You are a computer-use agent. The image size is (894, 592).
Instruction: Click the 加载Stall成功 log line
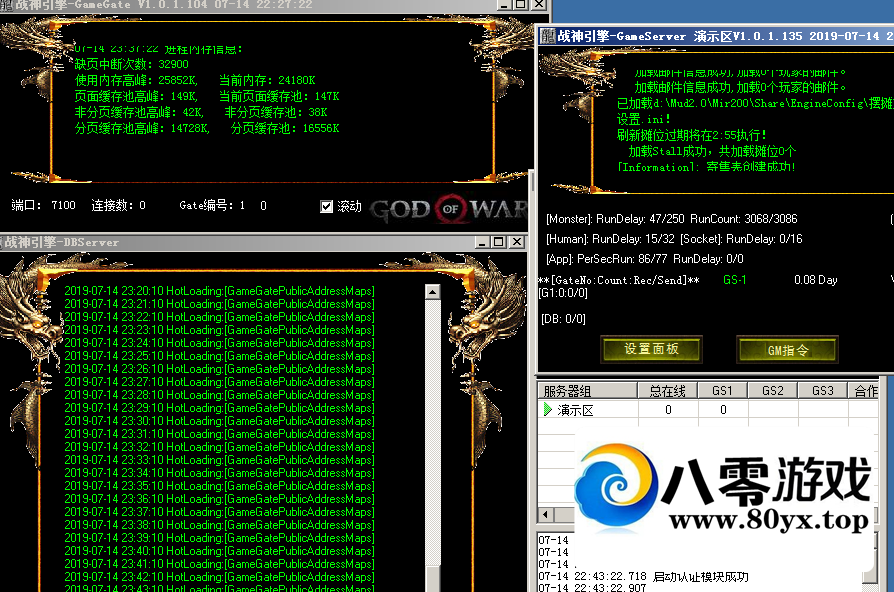click(712, 151)
